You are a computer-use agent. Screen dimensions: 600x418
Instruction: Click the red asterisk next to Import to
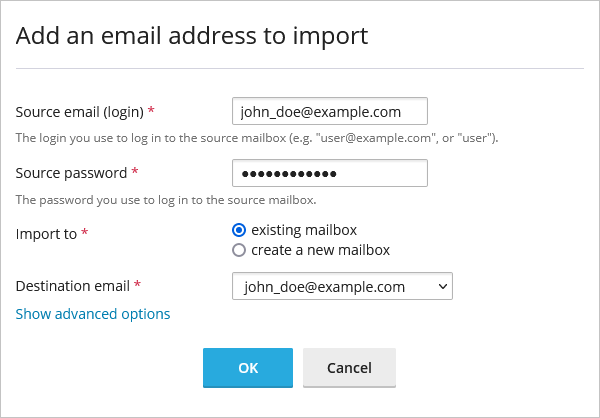(84, 233)
